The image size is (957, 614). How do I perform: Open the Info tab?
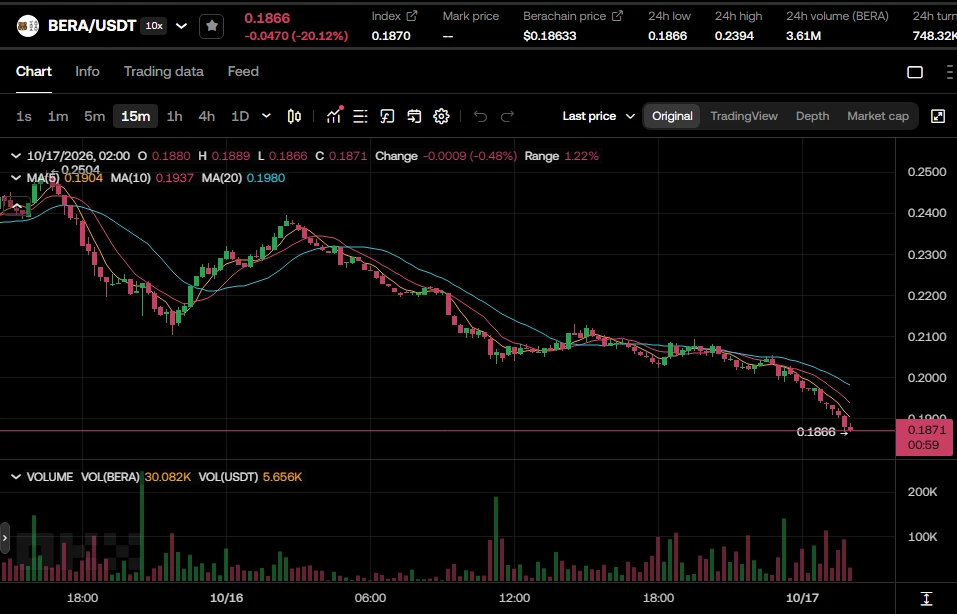[x=87, y=71]
